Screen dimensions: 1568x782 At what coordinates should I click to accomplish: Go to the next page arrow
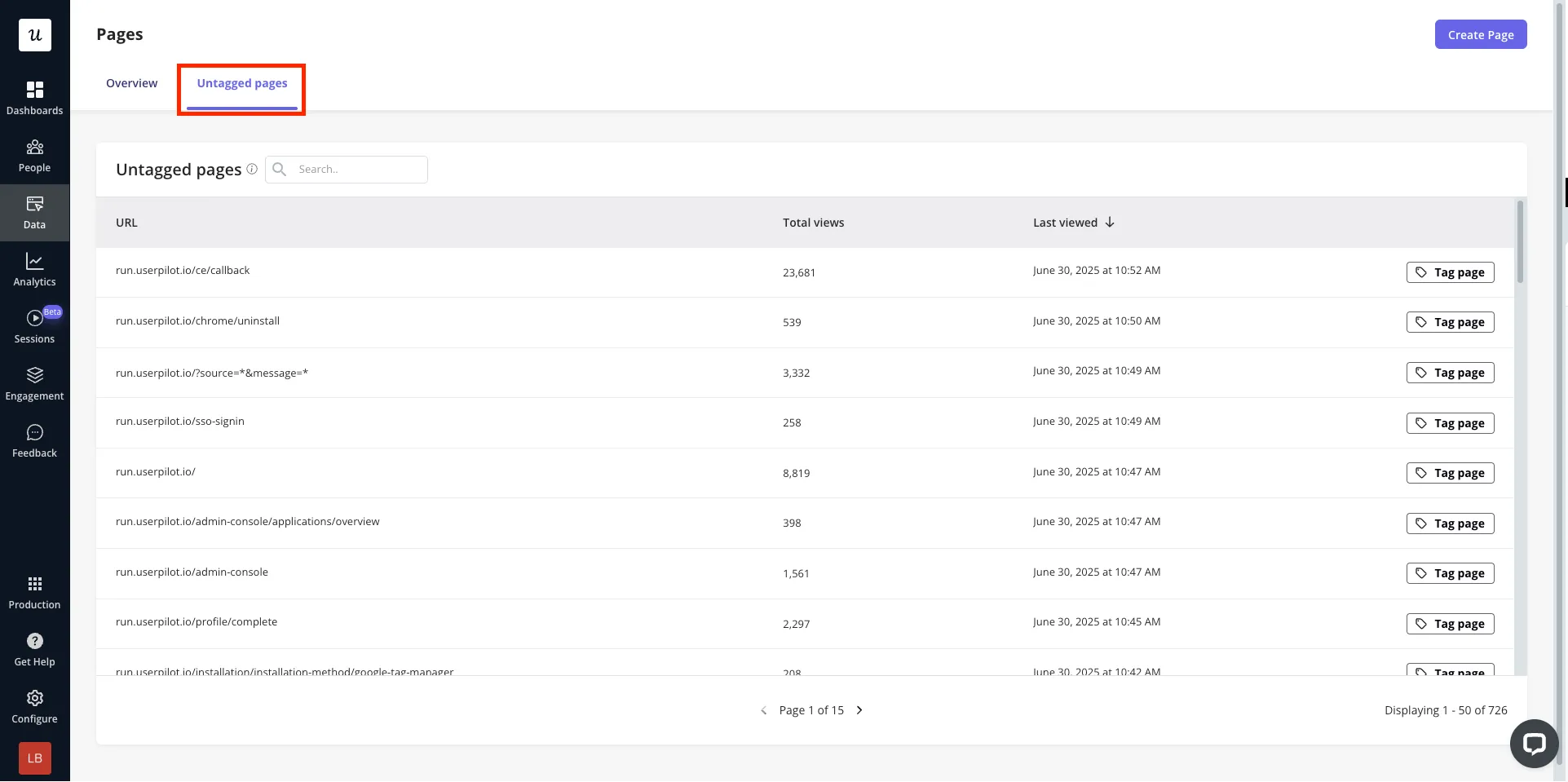tap(859, 710)
